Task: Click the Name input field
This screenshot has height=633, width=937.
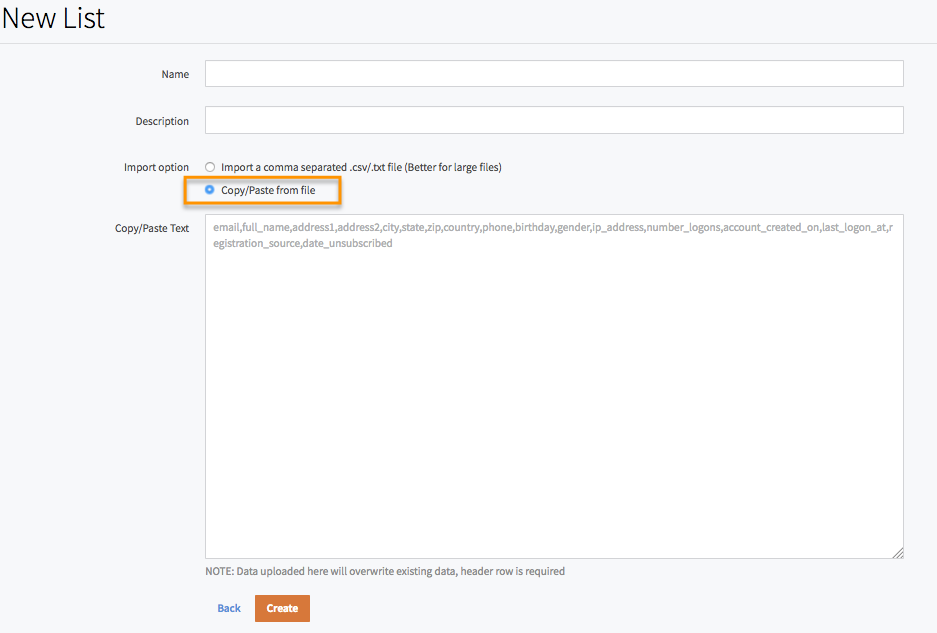Action: click(554, 74)
